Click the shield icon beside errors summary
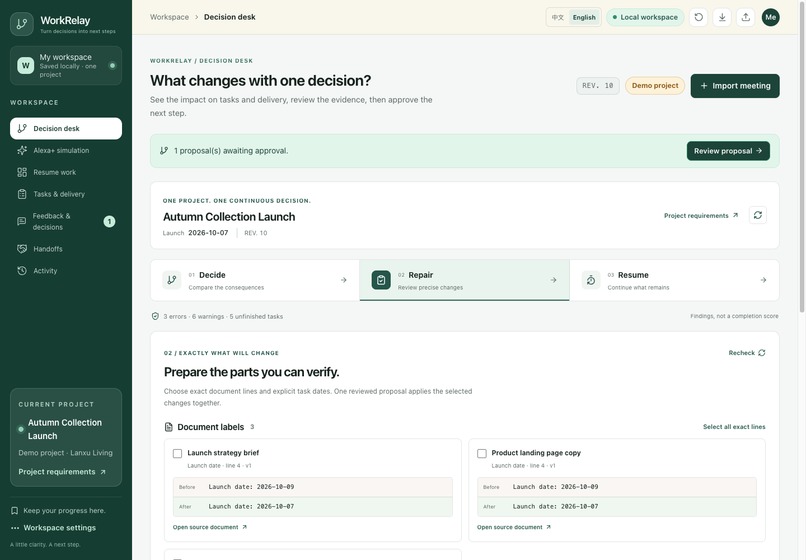This screenshot has height=560, width=806. pyautogui.click(x=155, y=316)
